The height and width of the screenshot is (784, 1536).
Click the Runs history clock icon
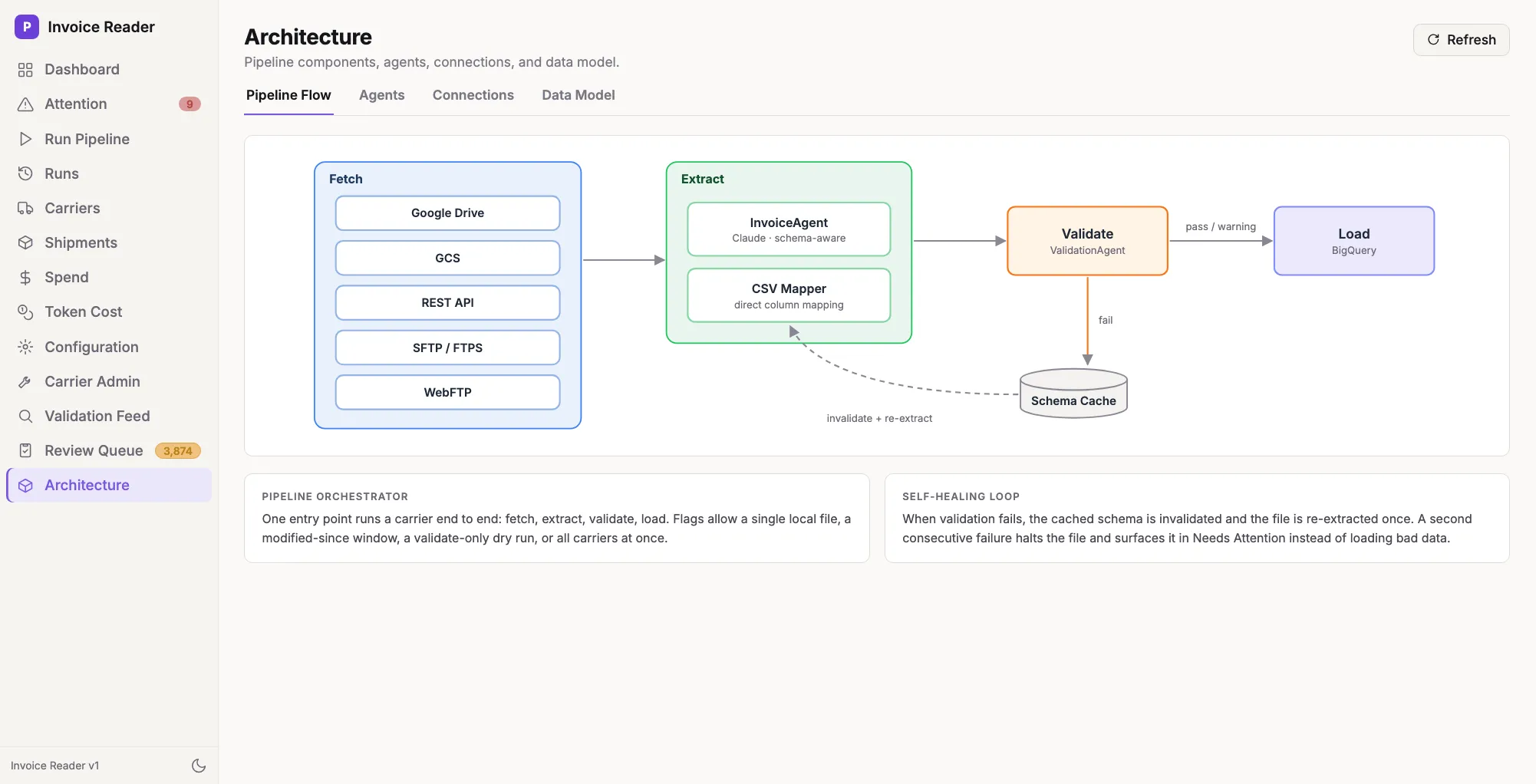tap(25, 173)
